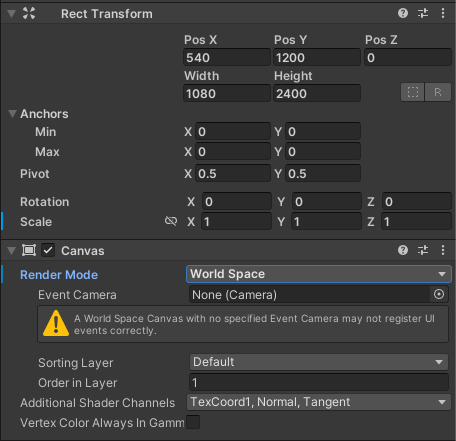Screen dimensions: 456x441
Task: Disable the Canvas component checkbox
Action: click(x=48, y=250)
